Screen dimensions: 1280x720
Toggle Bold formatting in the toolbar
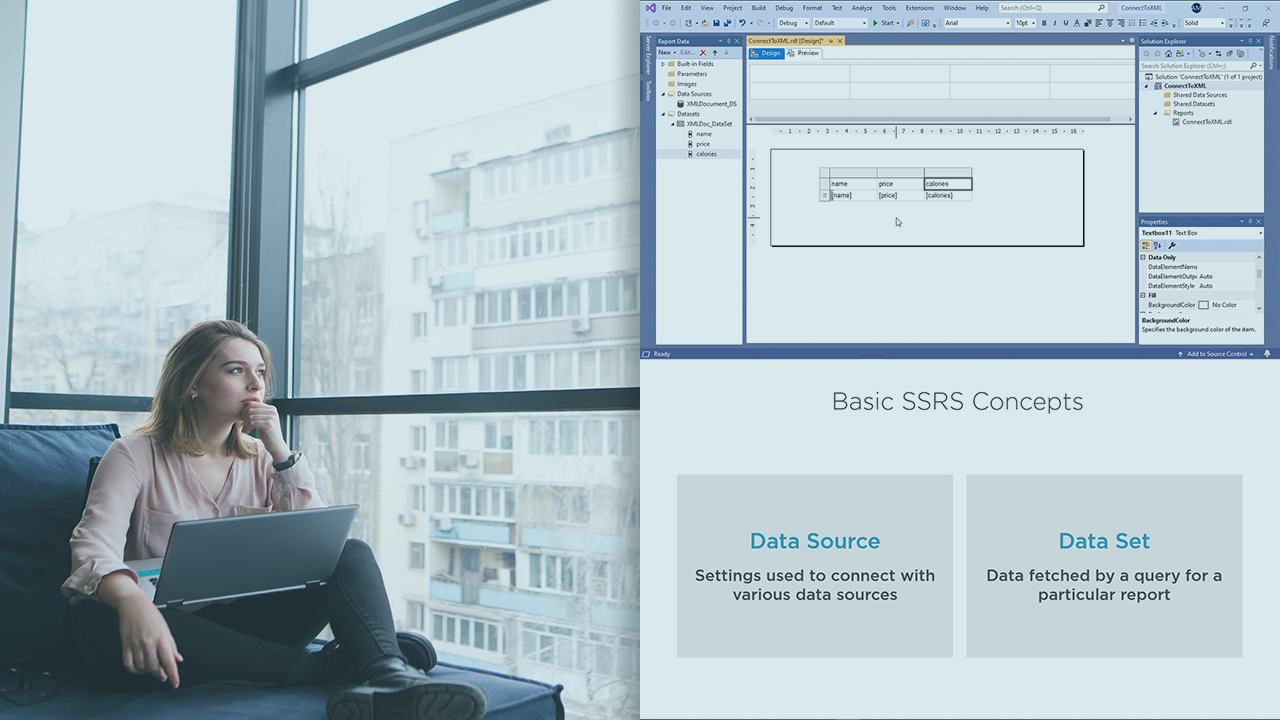[1044, 23]
